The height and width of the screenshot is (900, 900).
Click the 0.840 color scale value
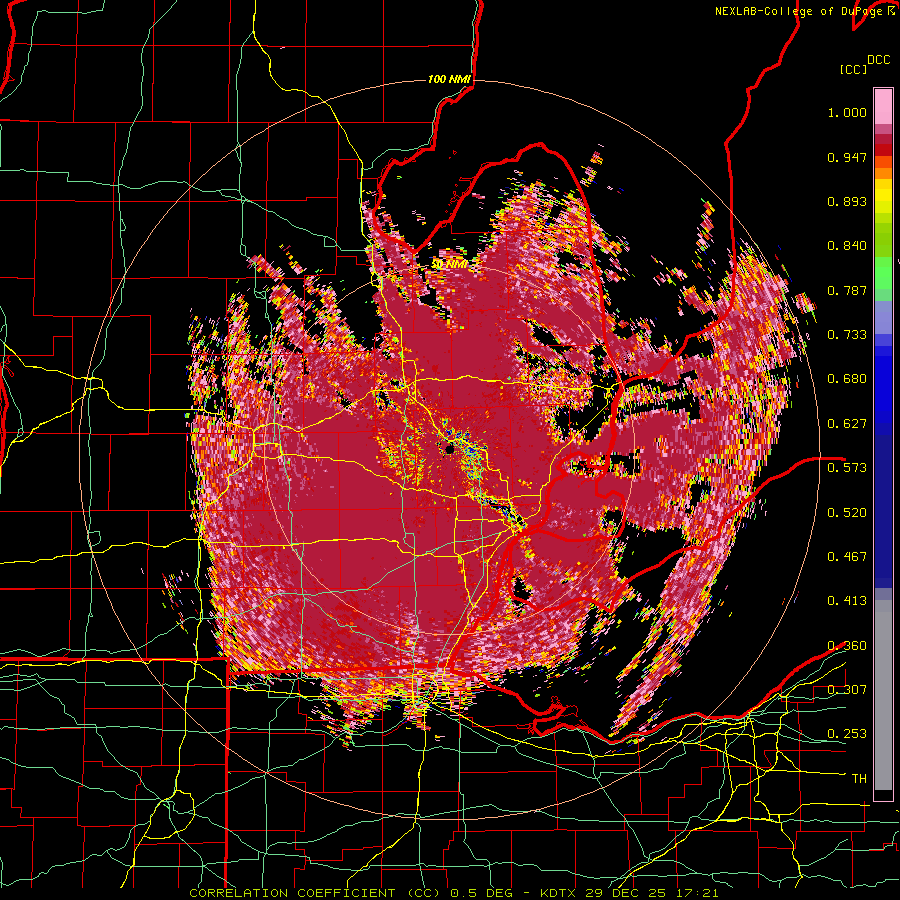(847, 246)
